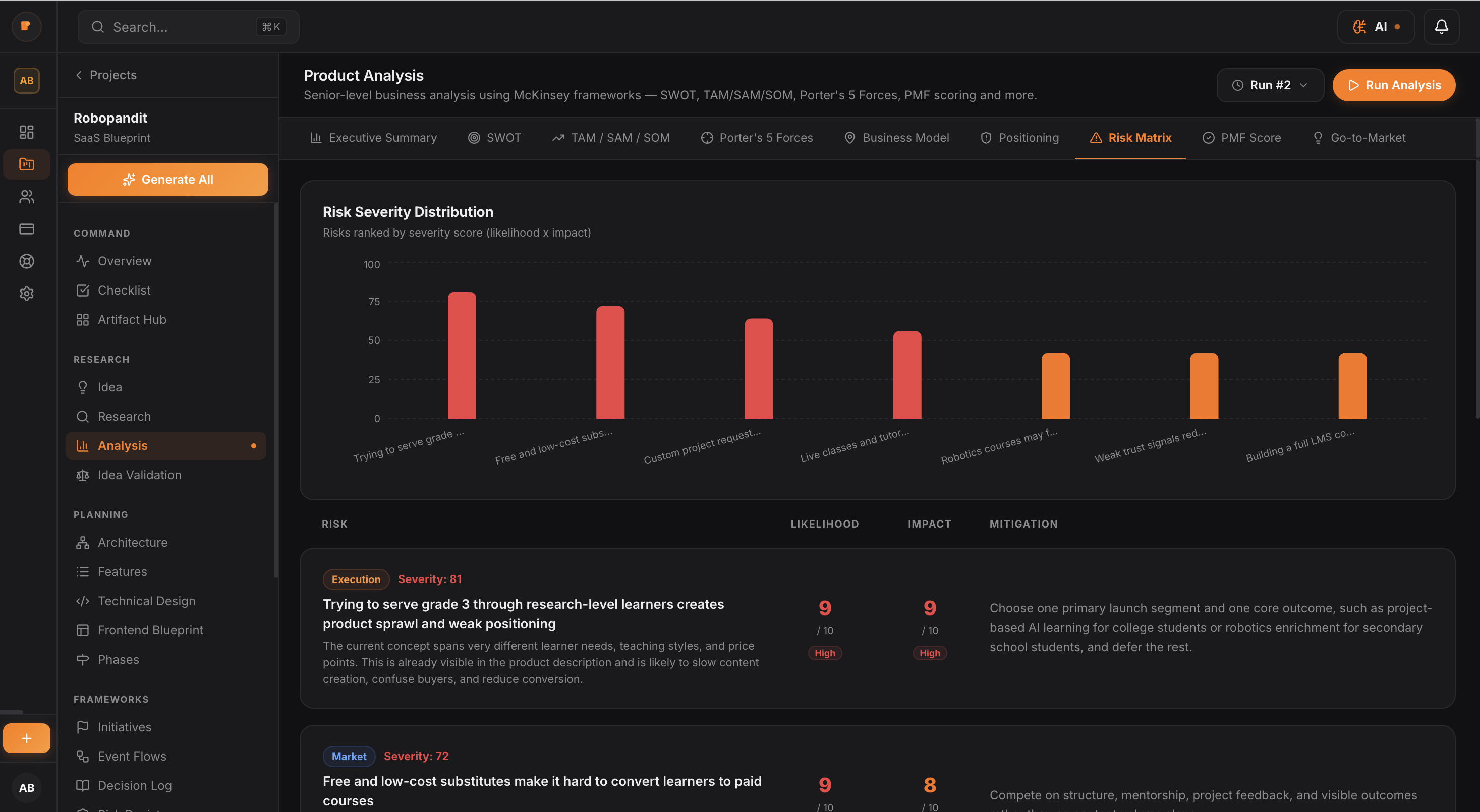
Task: Go back to Projects via the chevron
Action: [x=79, y=75]
